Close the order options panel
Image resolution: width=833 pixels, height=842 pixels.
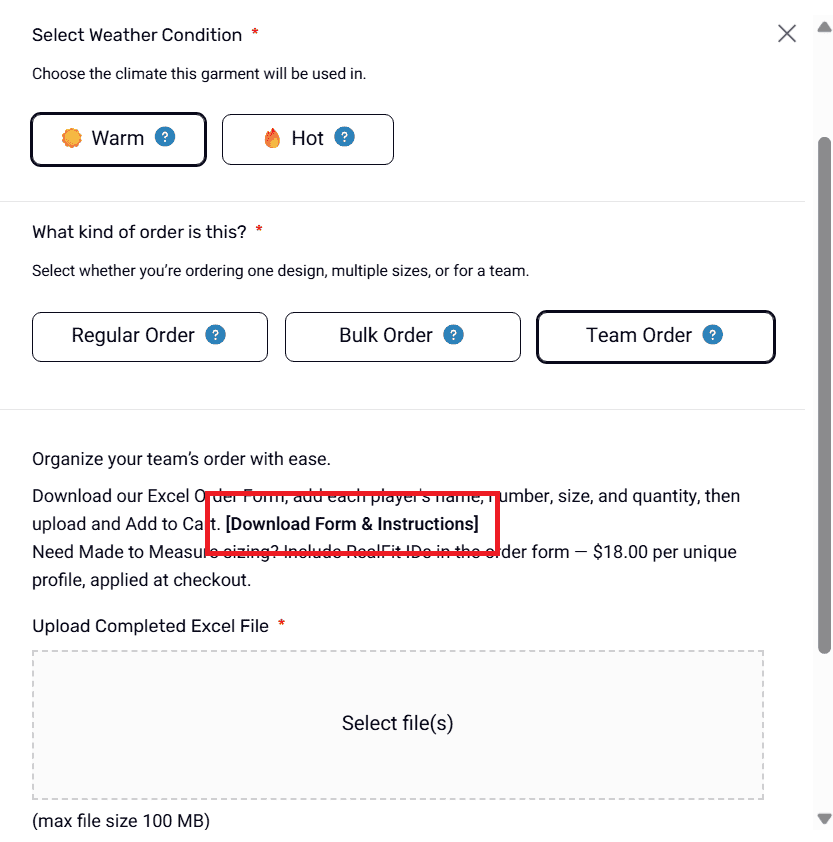pos(787,34)
